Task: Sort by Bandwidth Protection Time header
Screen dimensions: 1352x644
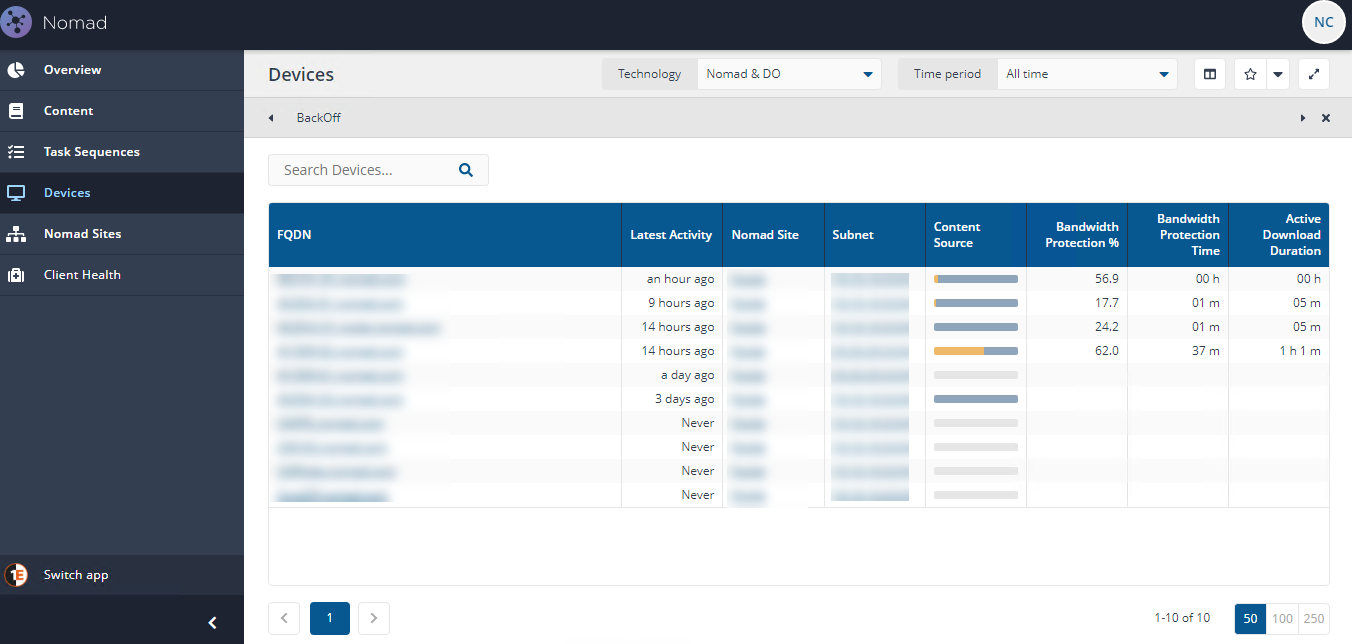Action: (1178, 235)
